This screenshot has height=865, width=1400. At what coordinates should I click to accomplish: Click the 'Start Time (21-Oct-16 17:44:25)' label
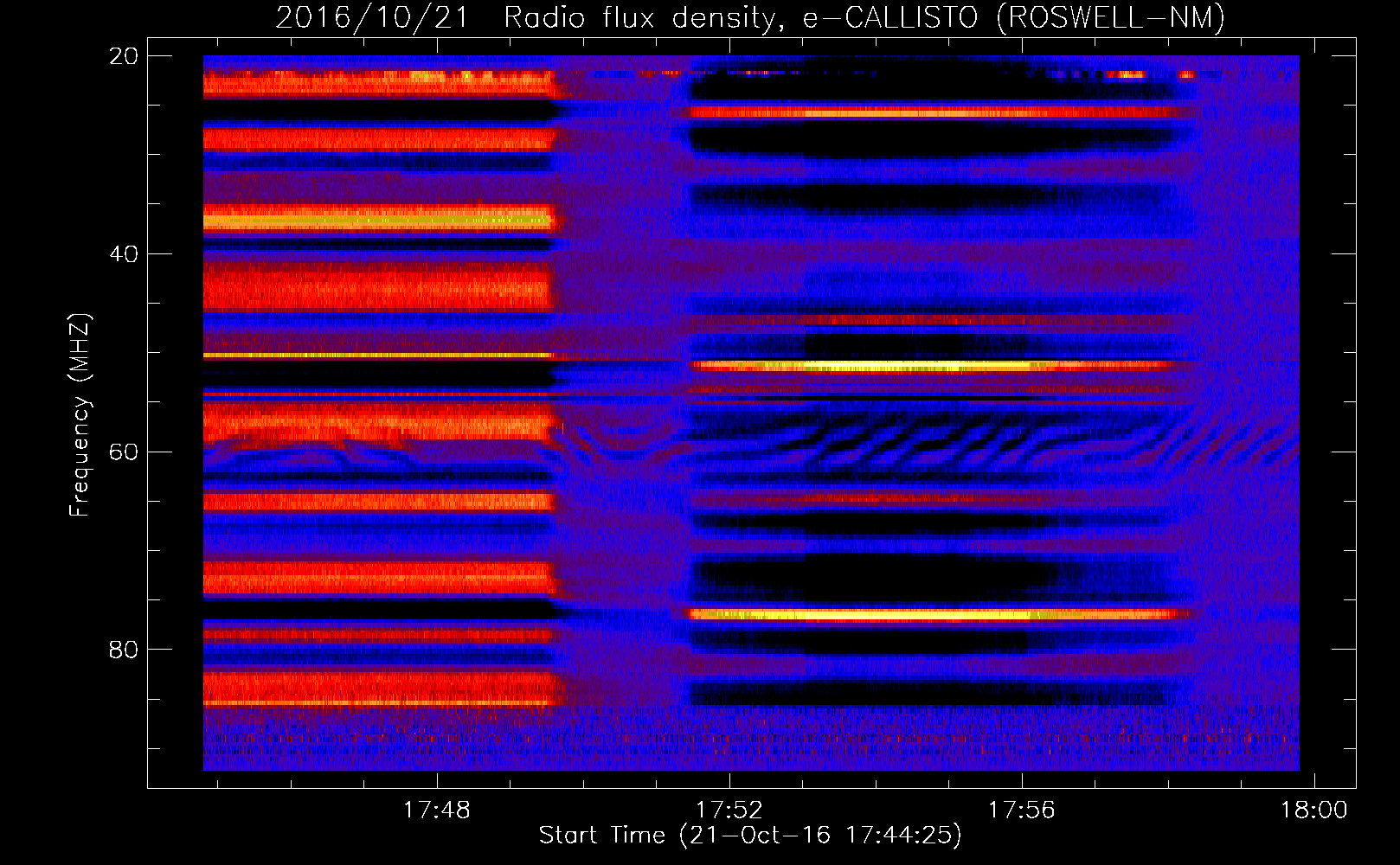tap(750, 836)
